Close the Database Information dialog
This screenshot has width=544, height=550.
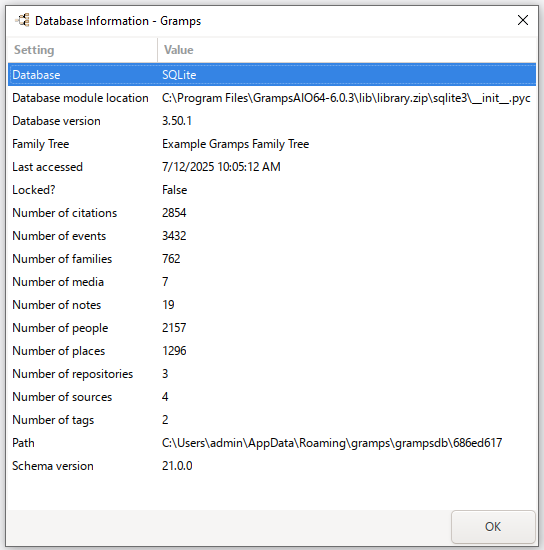coord(523,20)
